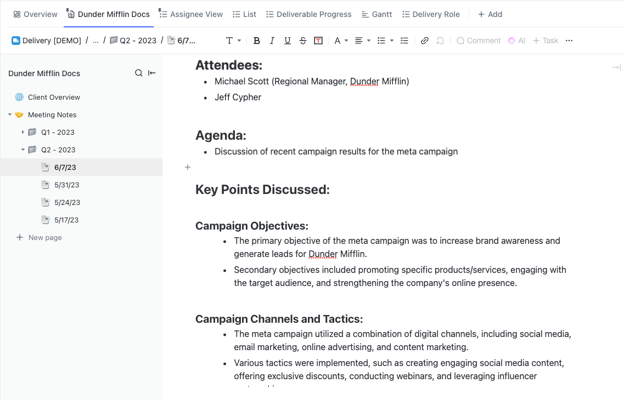624x400 pixels.
Task: Apply underline formatting
Action: coord(287,41)
